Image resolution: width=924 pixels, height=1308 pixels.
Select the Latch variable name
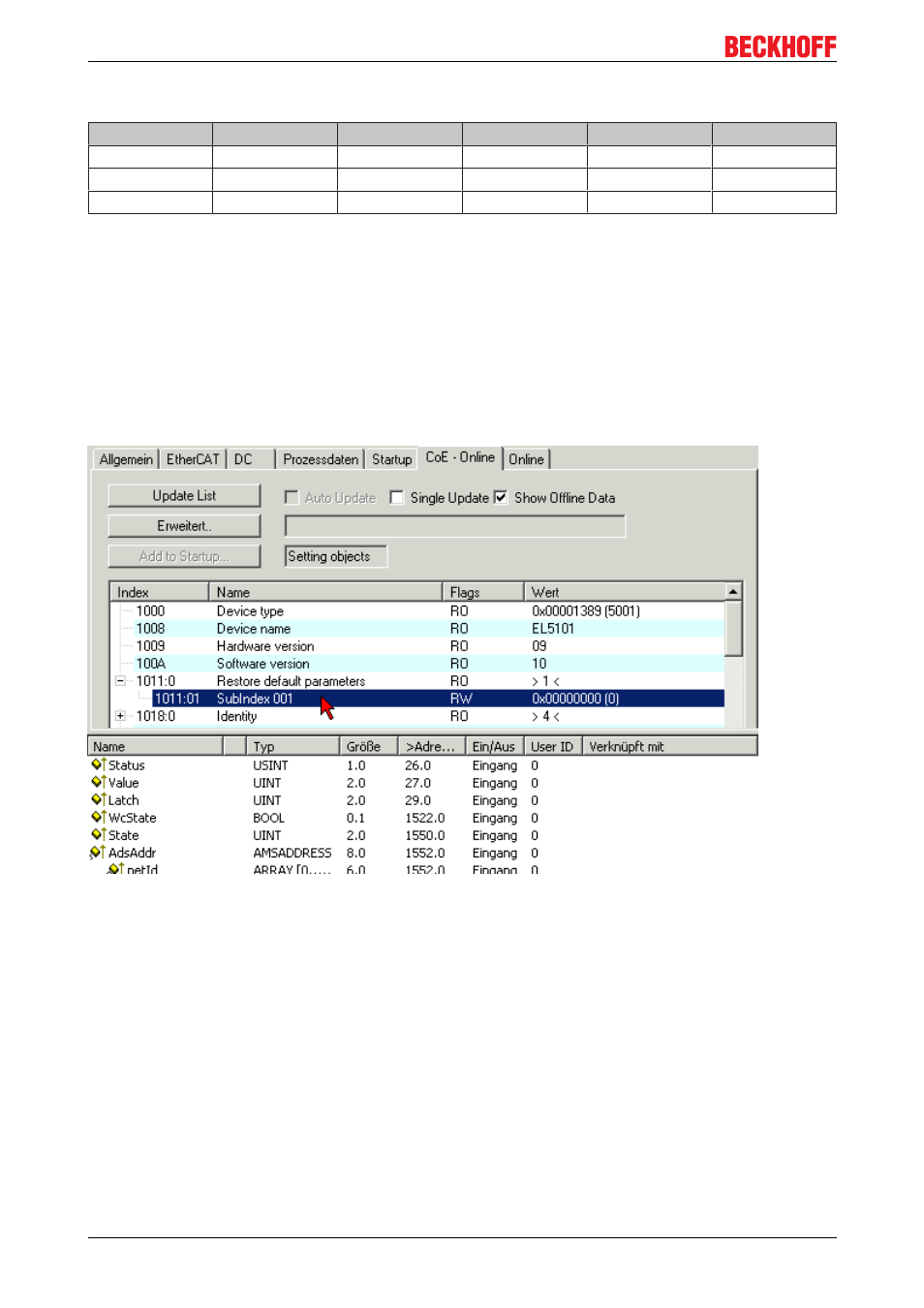pyautogui.click(x=123, y=800)
